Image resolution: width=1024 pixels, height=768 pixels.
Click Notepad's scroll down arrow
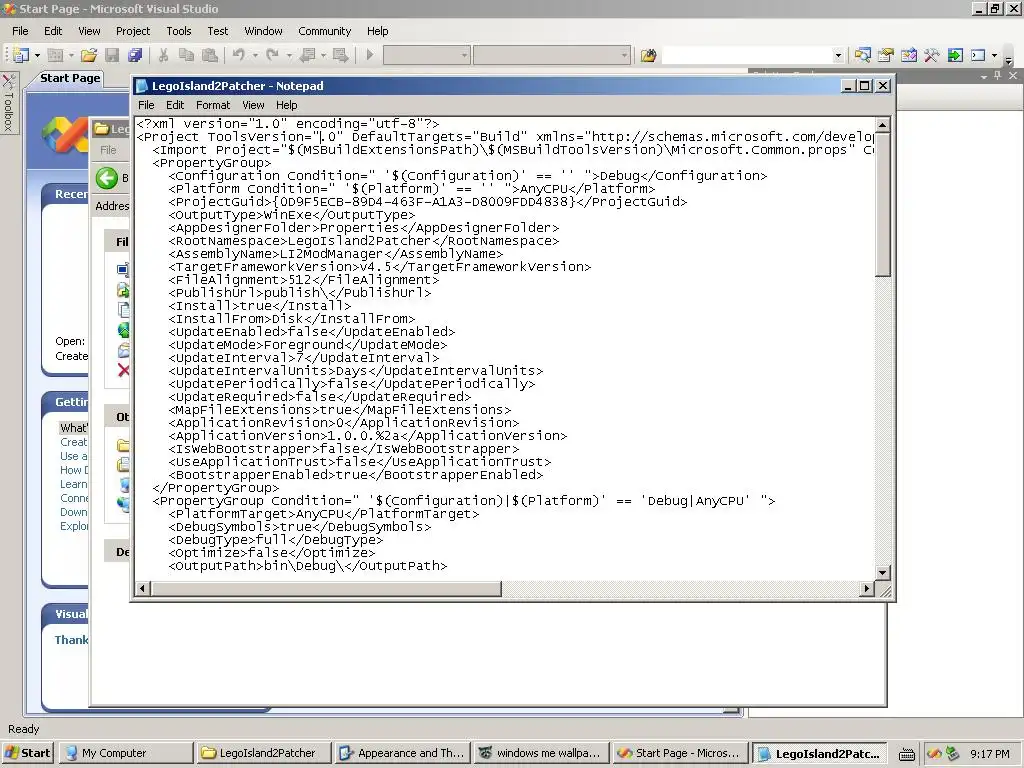tap(883, 573)
